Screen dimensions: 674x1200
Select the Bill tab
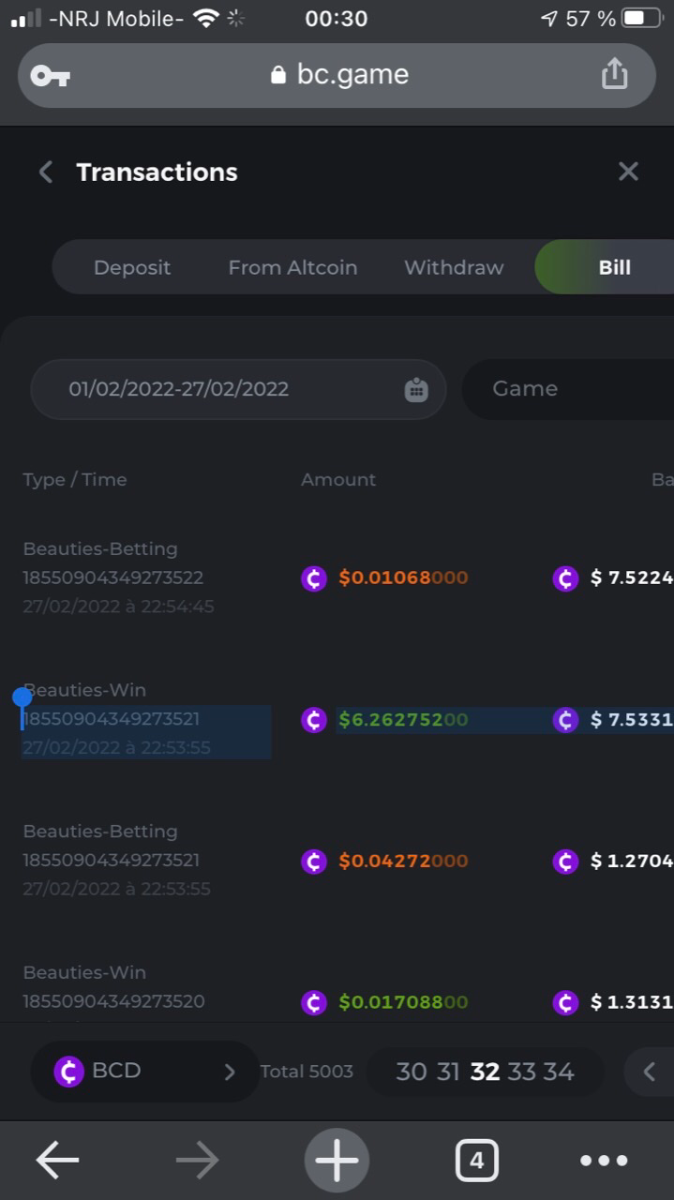tap(614, 268)
